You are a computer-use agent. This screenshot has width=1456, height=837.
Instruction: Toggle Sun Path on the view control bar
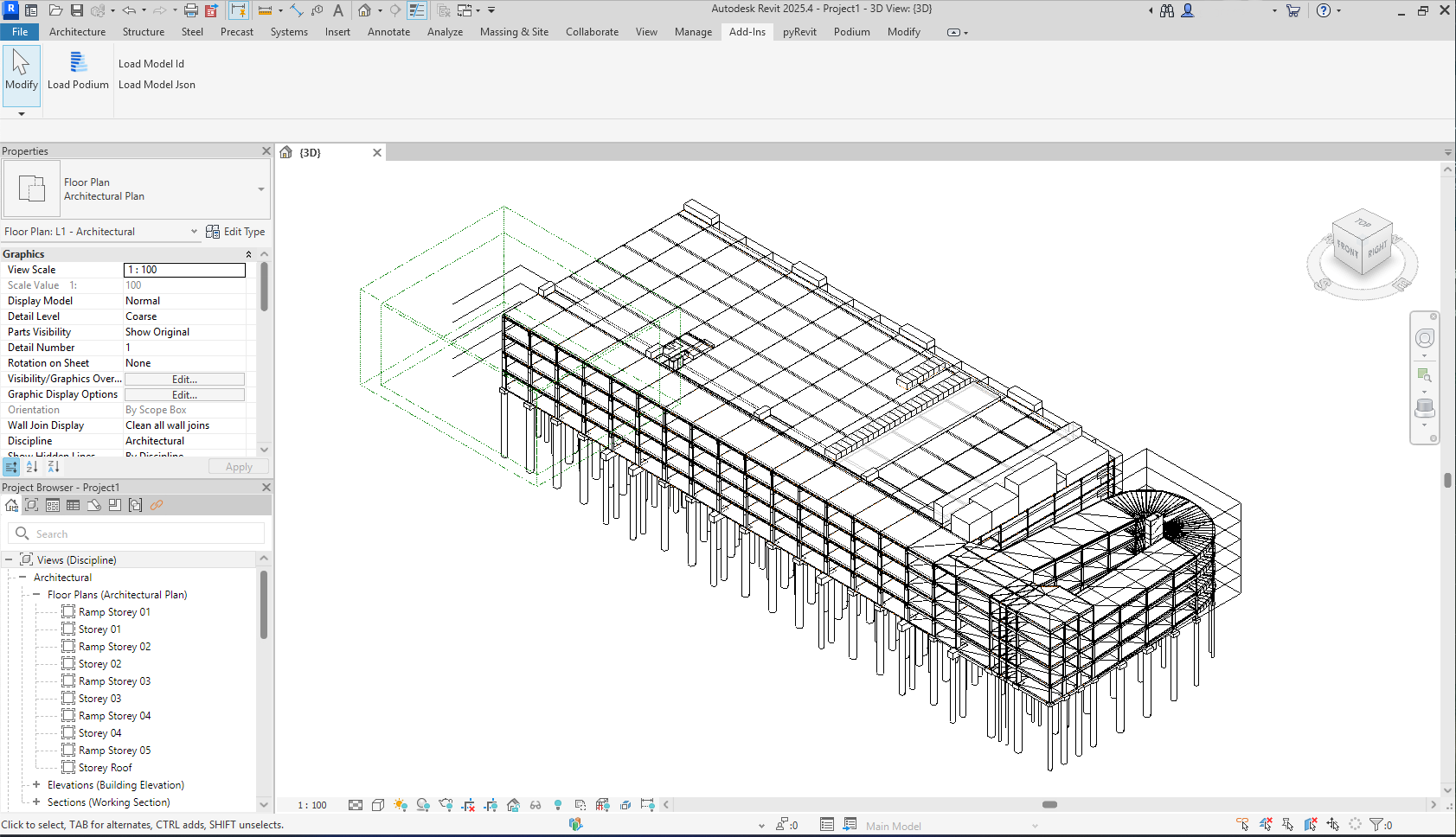point(400,805)
